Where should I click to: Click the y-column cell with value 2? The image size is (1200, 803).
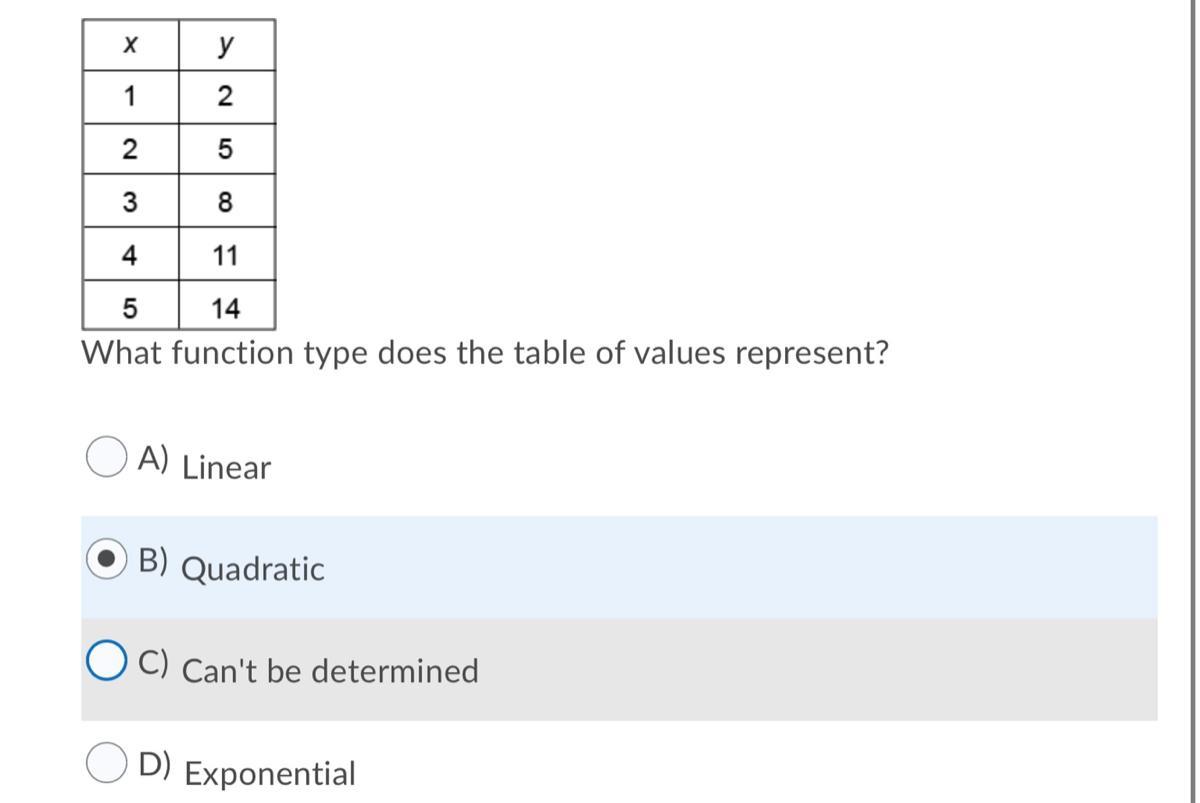click(x=226, y=97)
